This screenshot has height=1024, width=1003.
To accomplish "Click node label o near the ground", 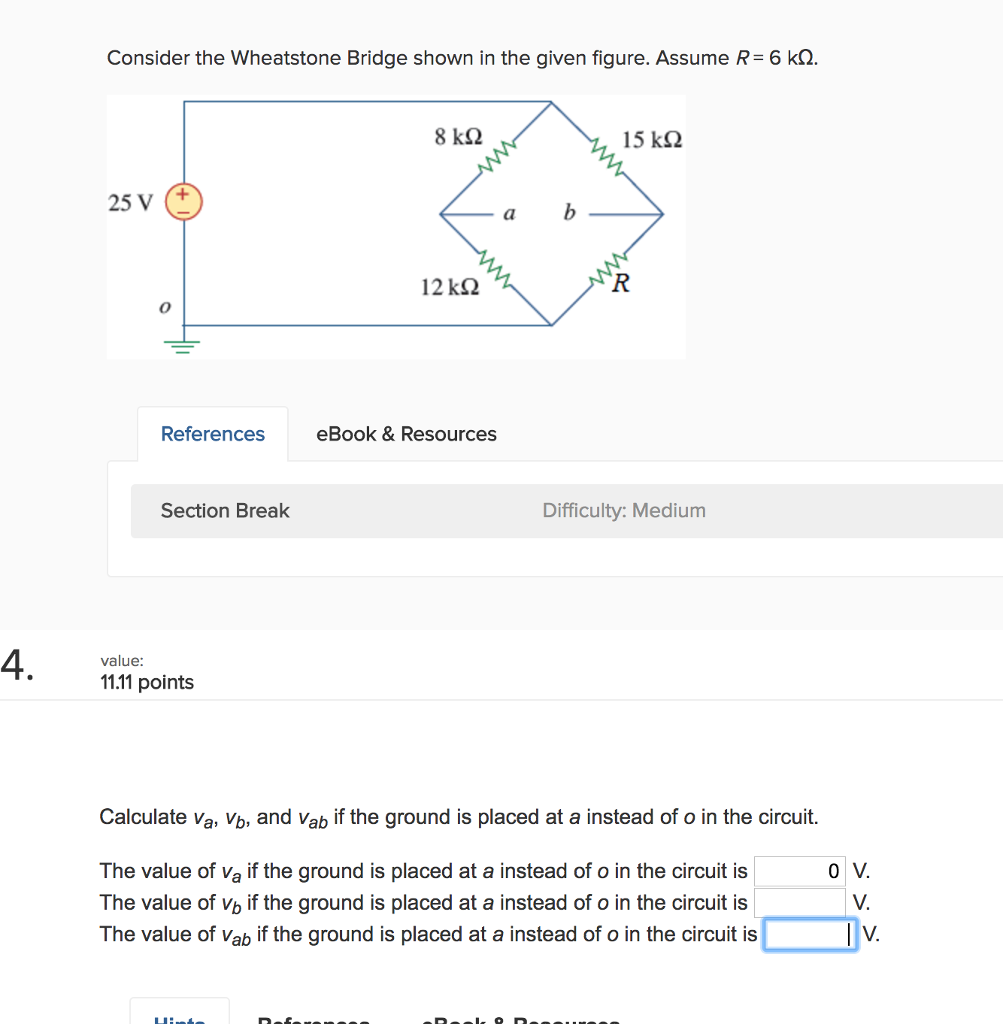I will (x=164, y=308).
